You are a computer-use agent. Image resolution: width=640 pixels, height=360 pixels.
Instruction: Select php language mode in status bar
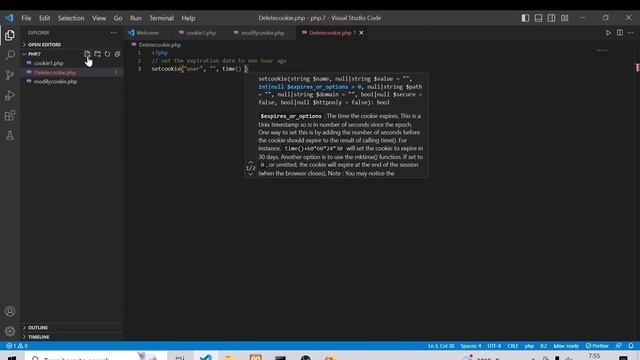(x=529, y=346)
